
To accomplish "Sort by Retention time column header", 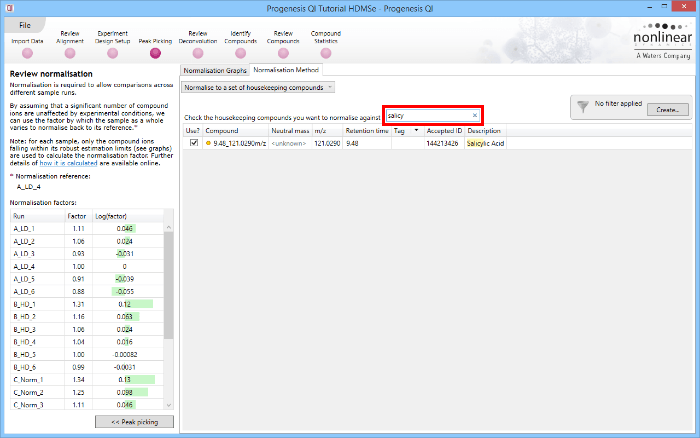I will tap(367, 131).
